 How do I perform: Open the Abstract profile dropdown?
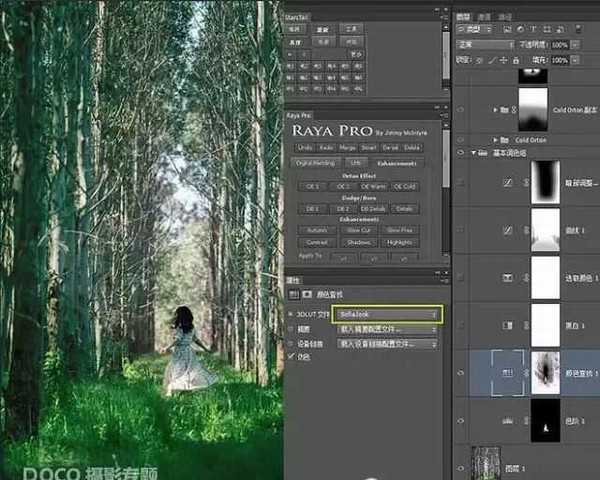click(x=389, y=329)
